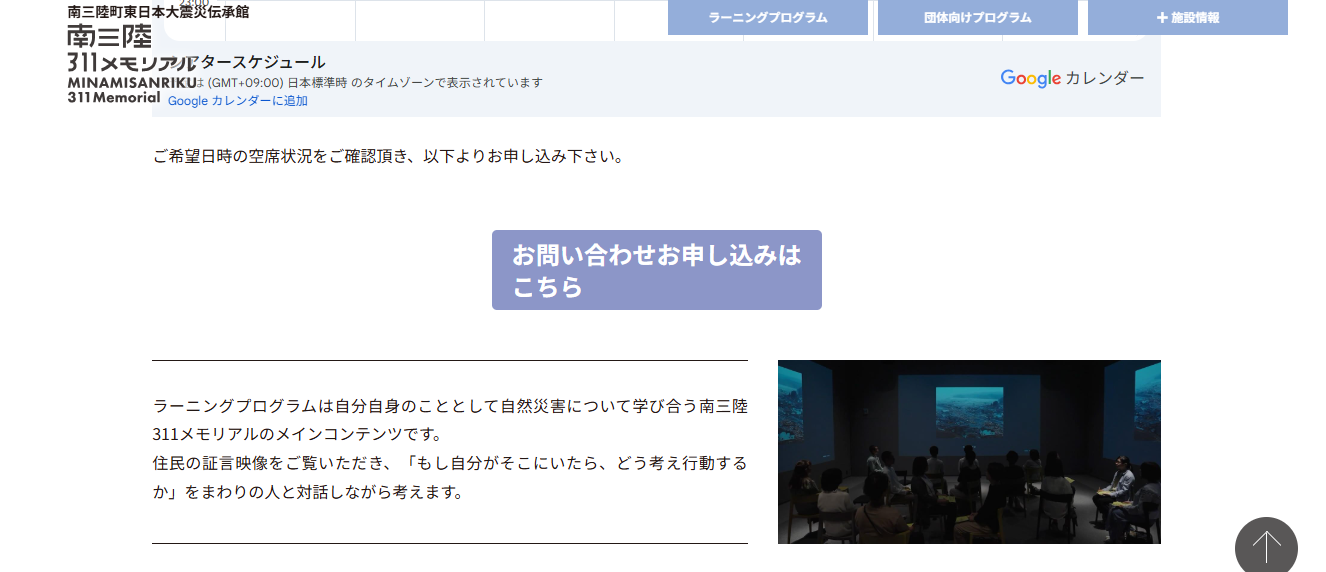The width and height of the screenshot is (1326, 572).
Task: Click the ご希望日時の空席状況 instruction text
Action: (389, 157)
